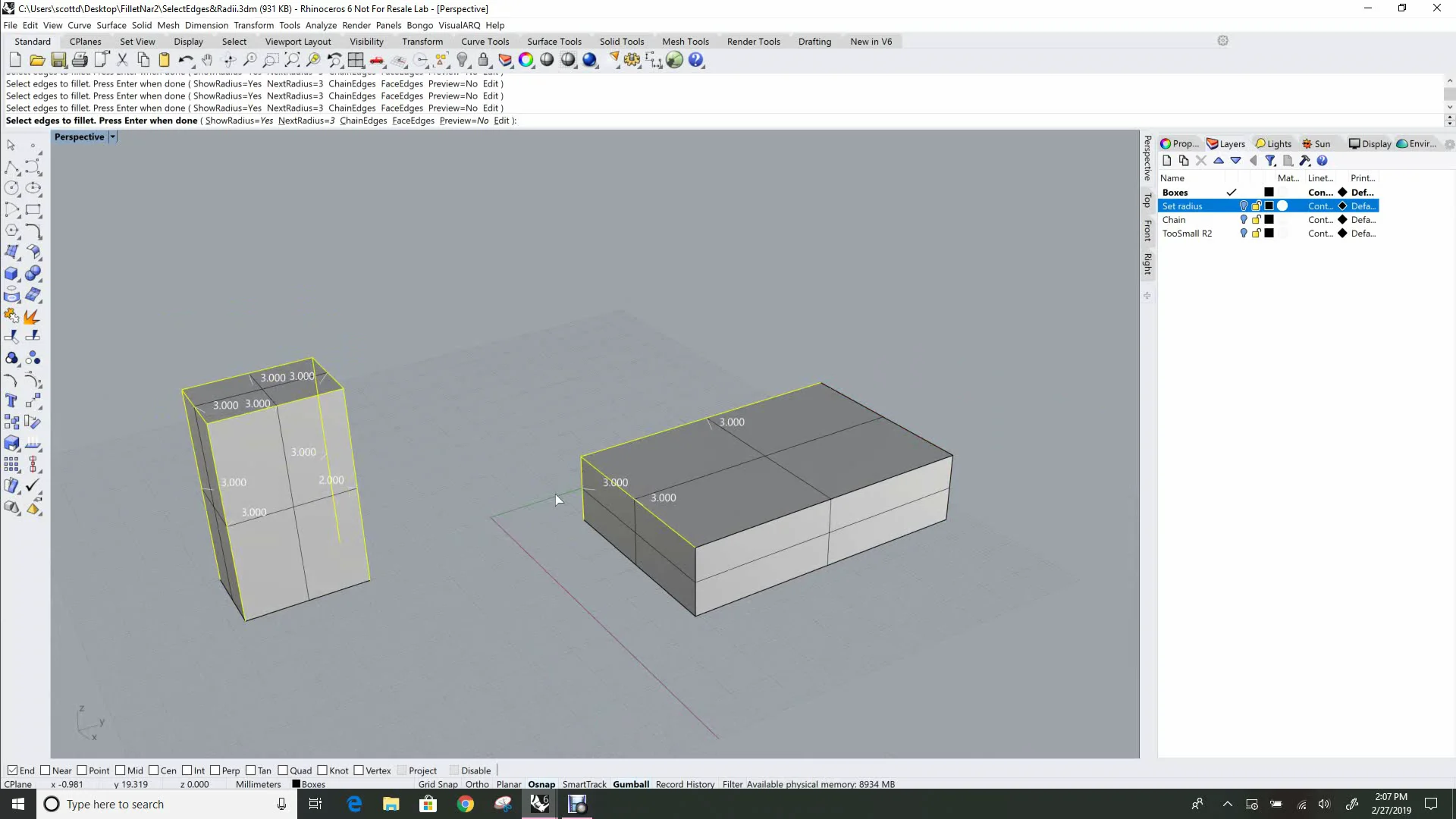Open a file with the Open toolbar icon

pyautogui.click(x=36, y=60)
